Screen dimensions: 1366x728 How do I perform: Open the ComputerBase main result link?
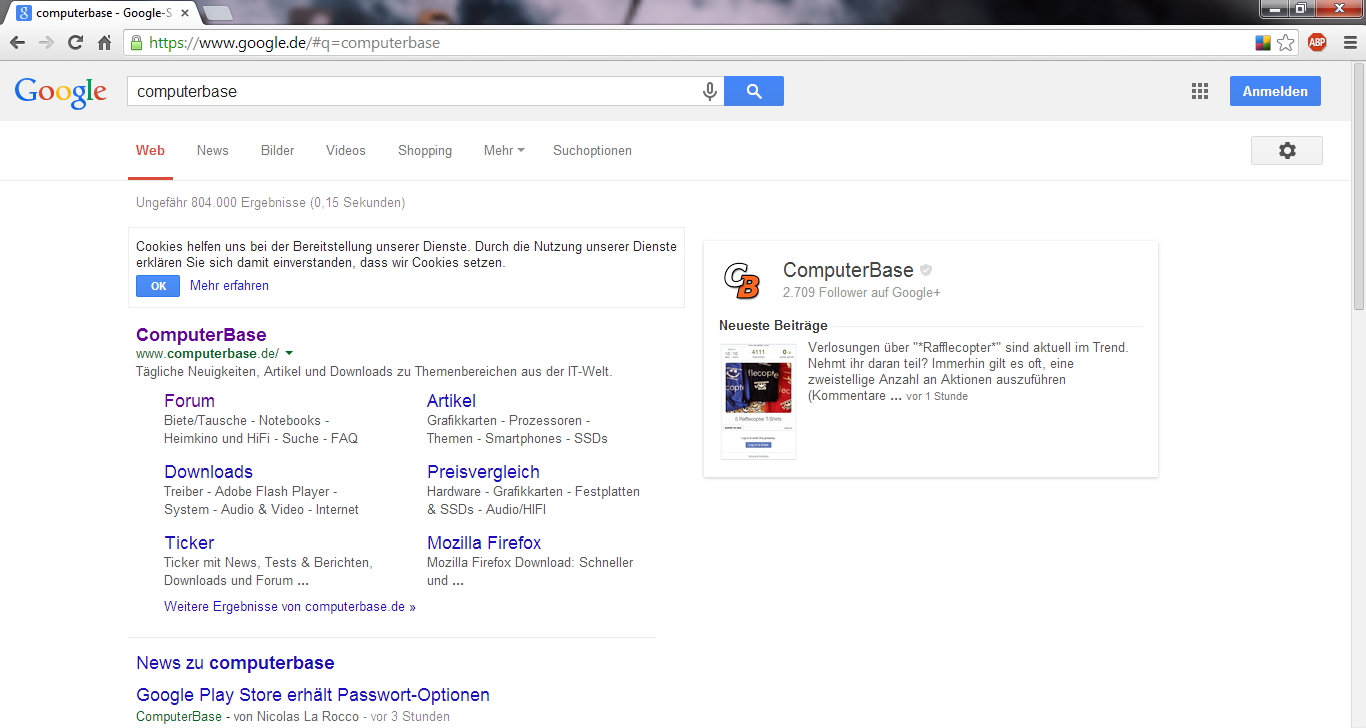pyautogui.click(x=201, y=335)
